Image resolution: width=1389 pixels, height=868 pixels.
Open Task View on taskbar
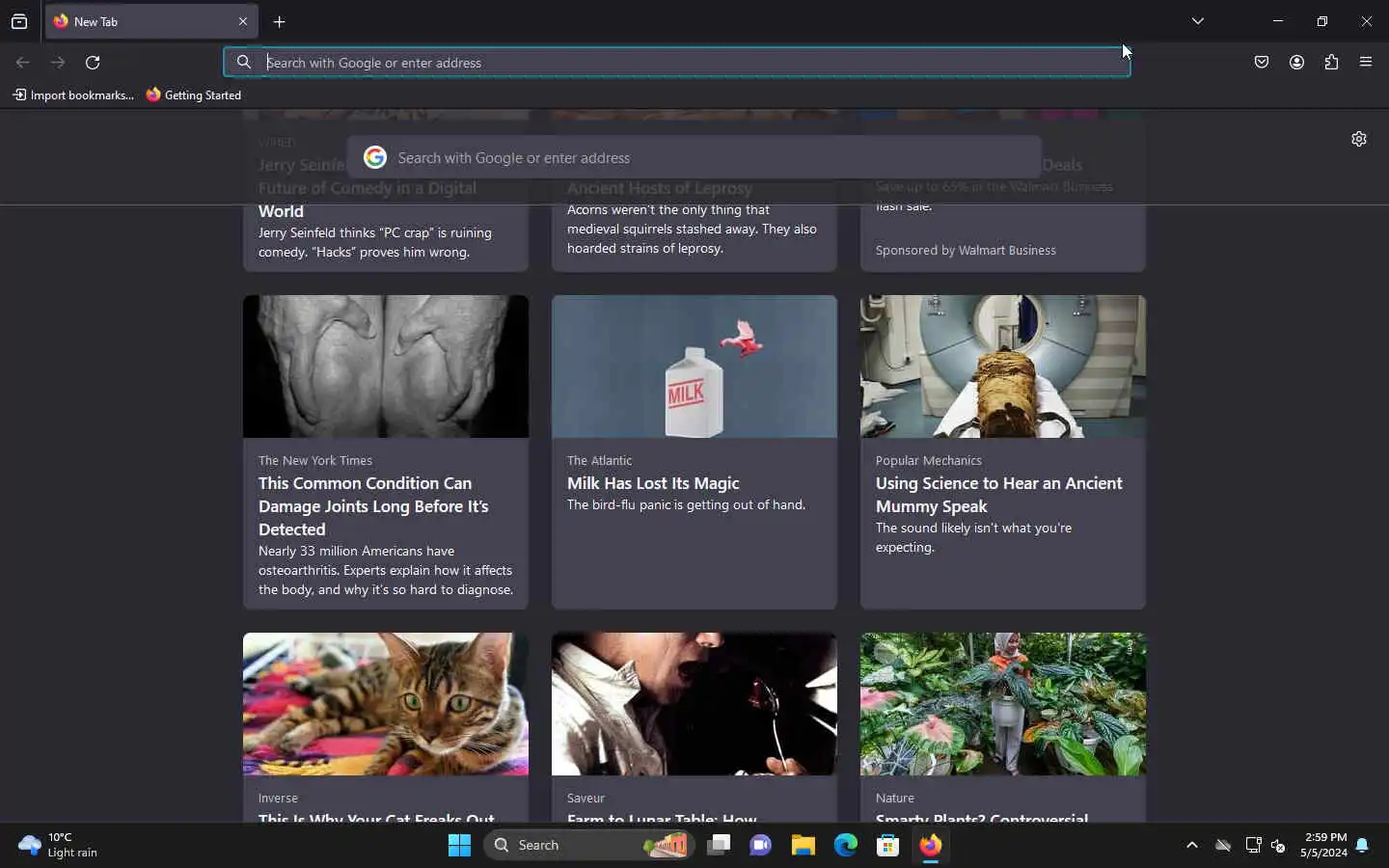pos(719,845)
